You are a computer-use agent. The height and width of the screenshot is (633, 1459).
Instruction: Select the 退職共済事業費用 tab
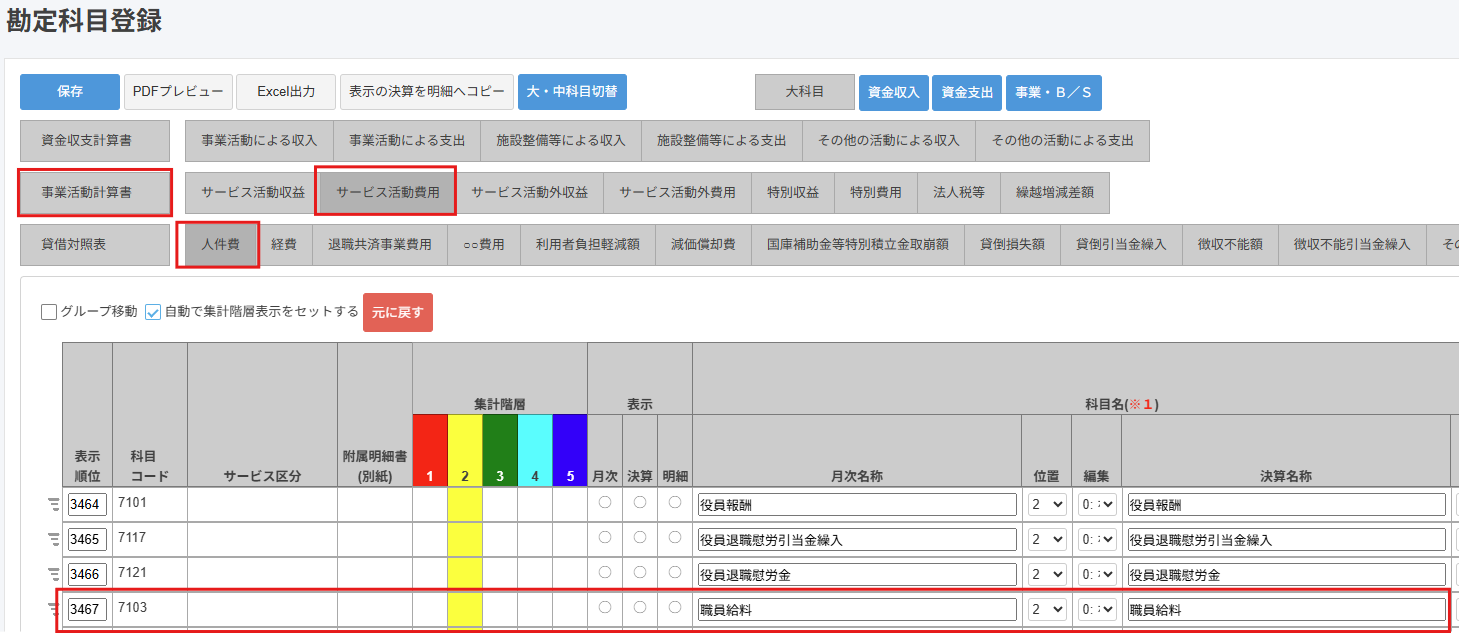tap(380, 245)
